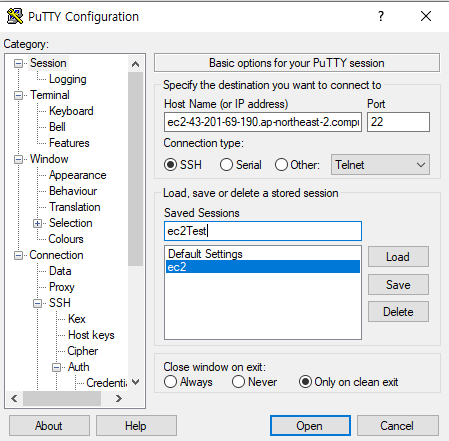The image size is (449, 441).
Task: Open the Credentials category
Action: click(x=107, y=383)
